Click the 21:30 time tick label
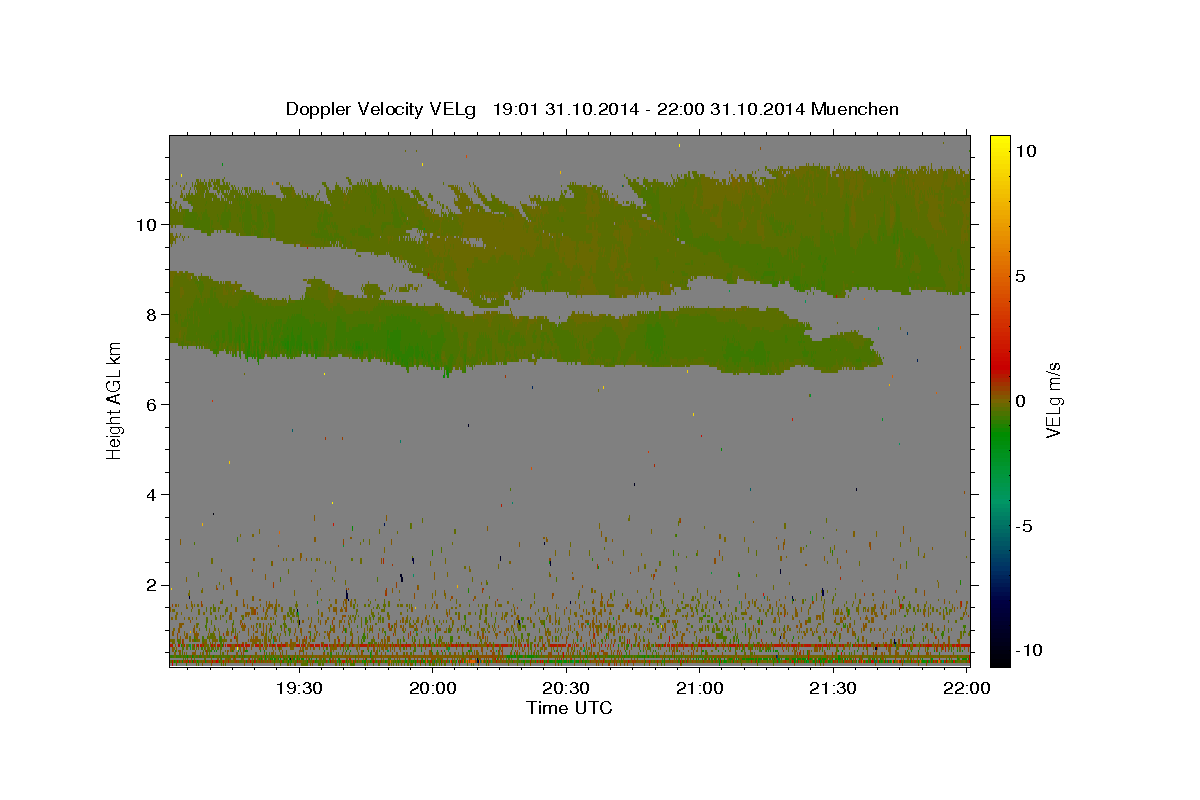 833,688
